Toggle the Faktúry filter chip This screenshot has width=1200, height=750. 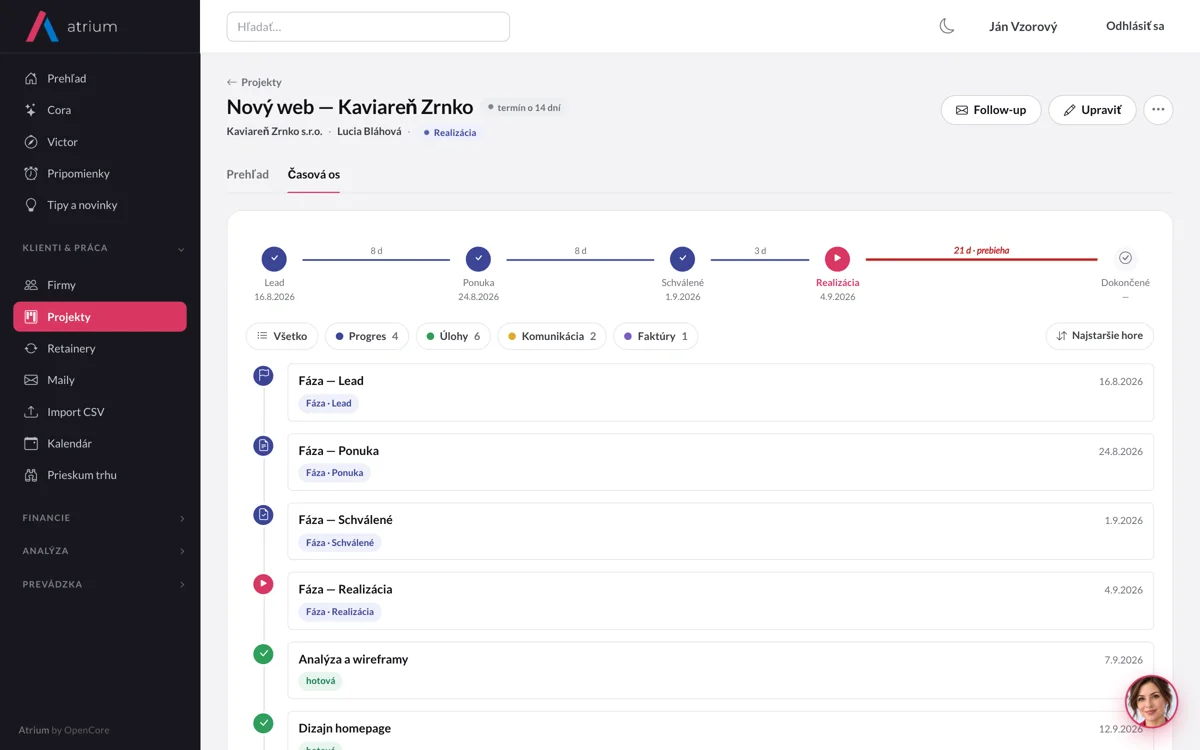(656, 336)
